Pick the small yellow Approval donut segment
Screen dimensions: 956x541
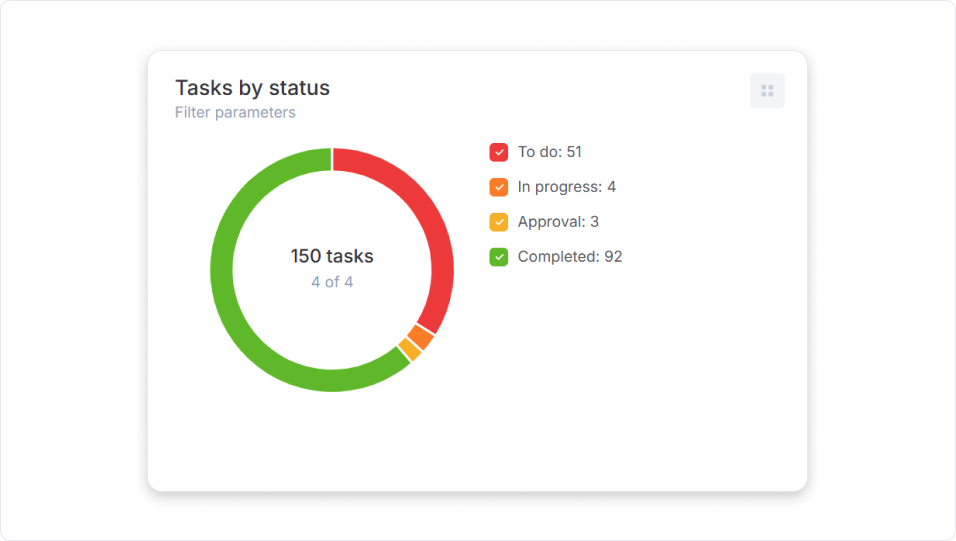point(409,349)
